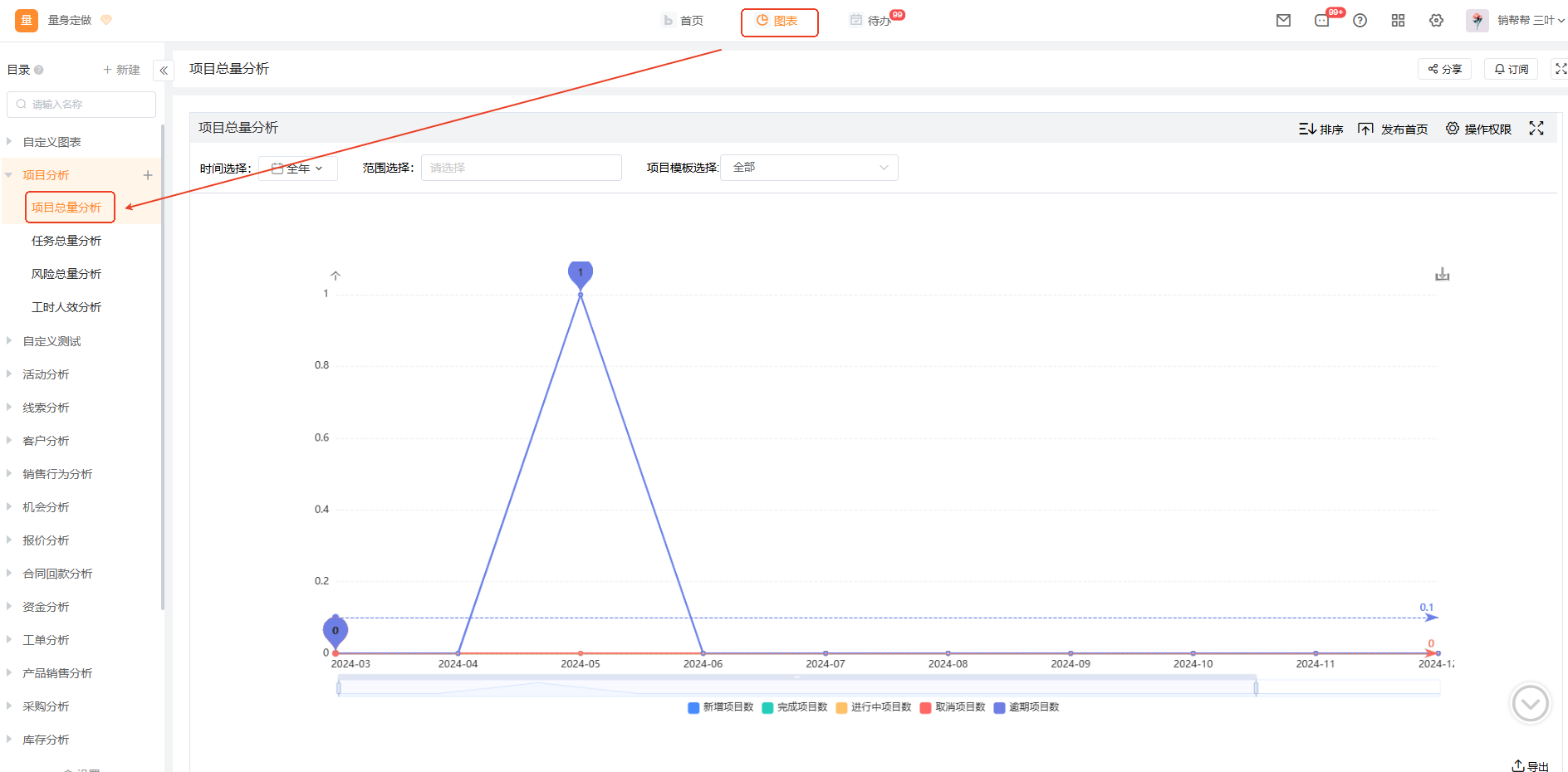Image resolution: width=1568 pixels, height=772 pixels.
Task: Click the directory name search field
Action: coord(81,105)
